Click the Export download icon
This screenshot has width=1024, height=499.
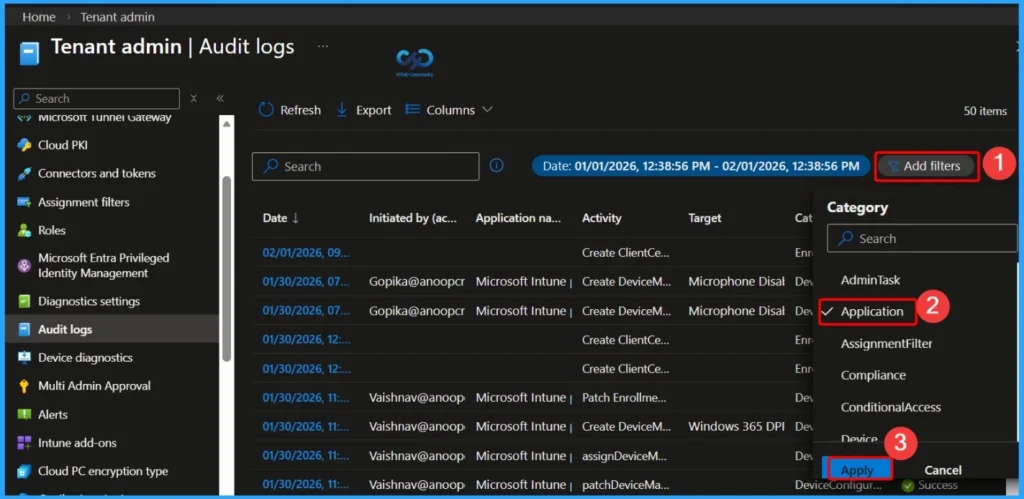point(342,110)
